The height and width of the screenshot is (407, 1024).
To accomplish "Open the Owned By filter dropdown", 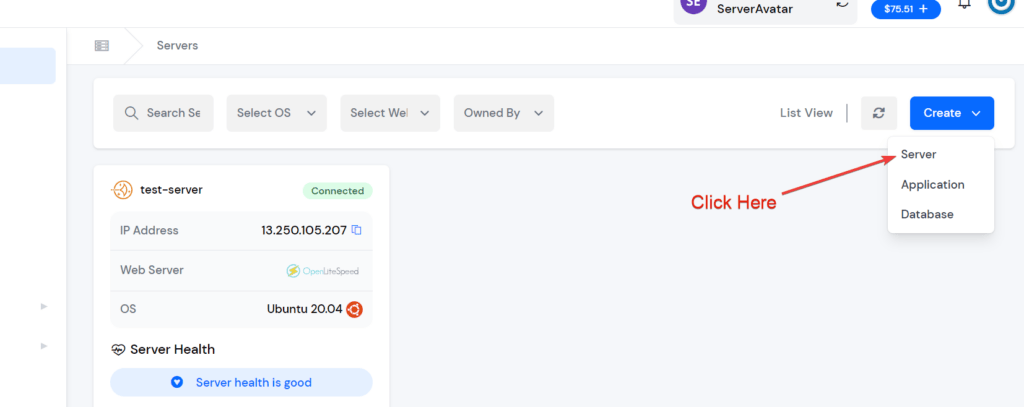I will 504,113.
